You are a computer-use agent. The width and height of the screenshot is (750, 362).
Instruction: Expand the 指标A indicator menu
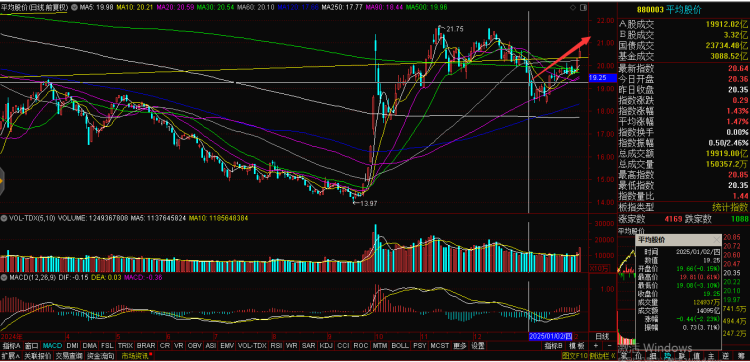point(11,346)
